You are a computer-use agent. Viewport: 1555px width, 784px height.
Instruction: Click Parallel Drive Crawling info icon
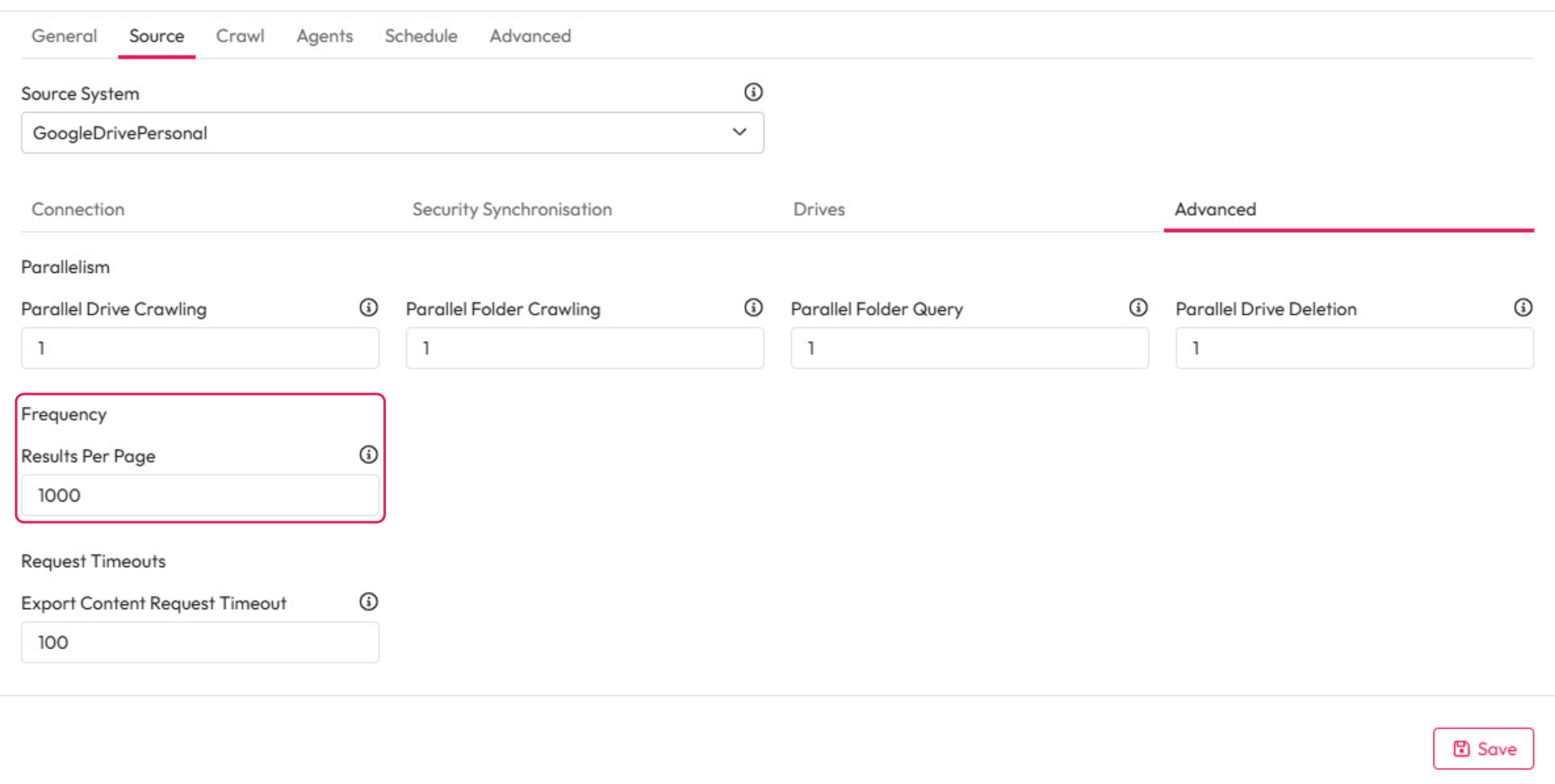(x=368, y=308)
